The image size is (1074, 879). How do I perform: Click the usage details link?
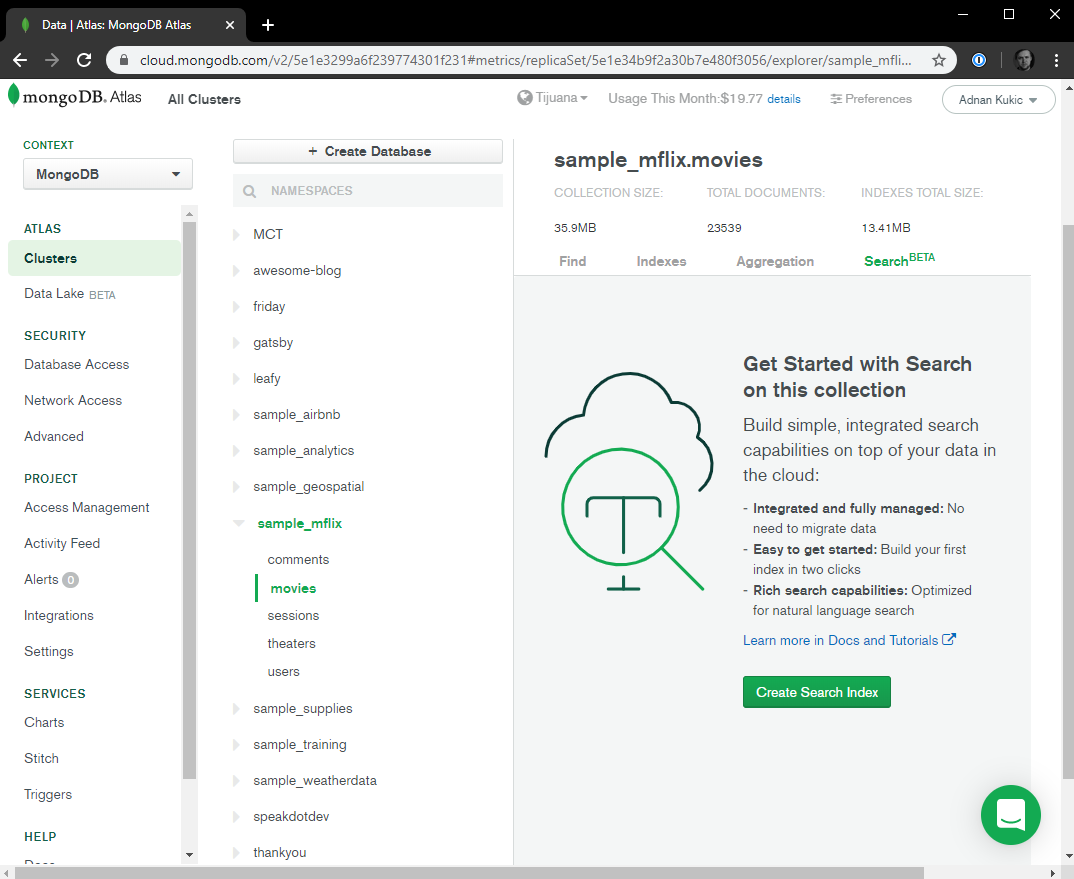[x=784, y=99]
